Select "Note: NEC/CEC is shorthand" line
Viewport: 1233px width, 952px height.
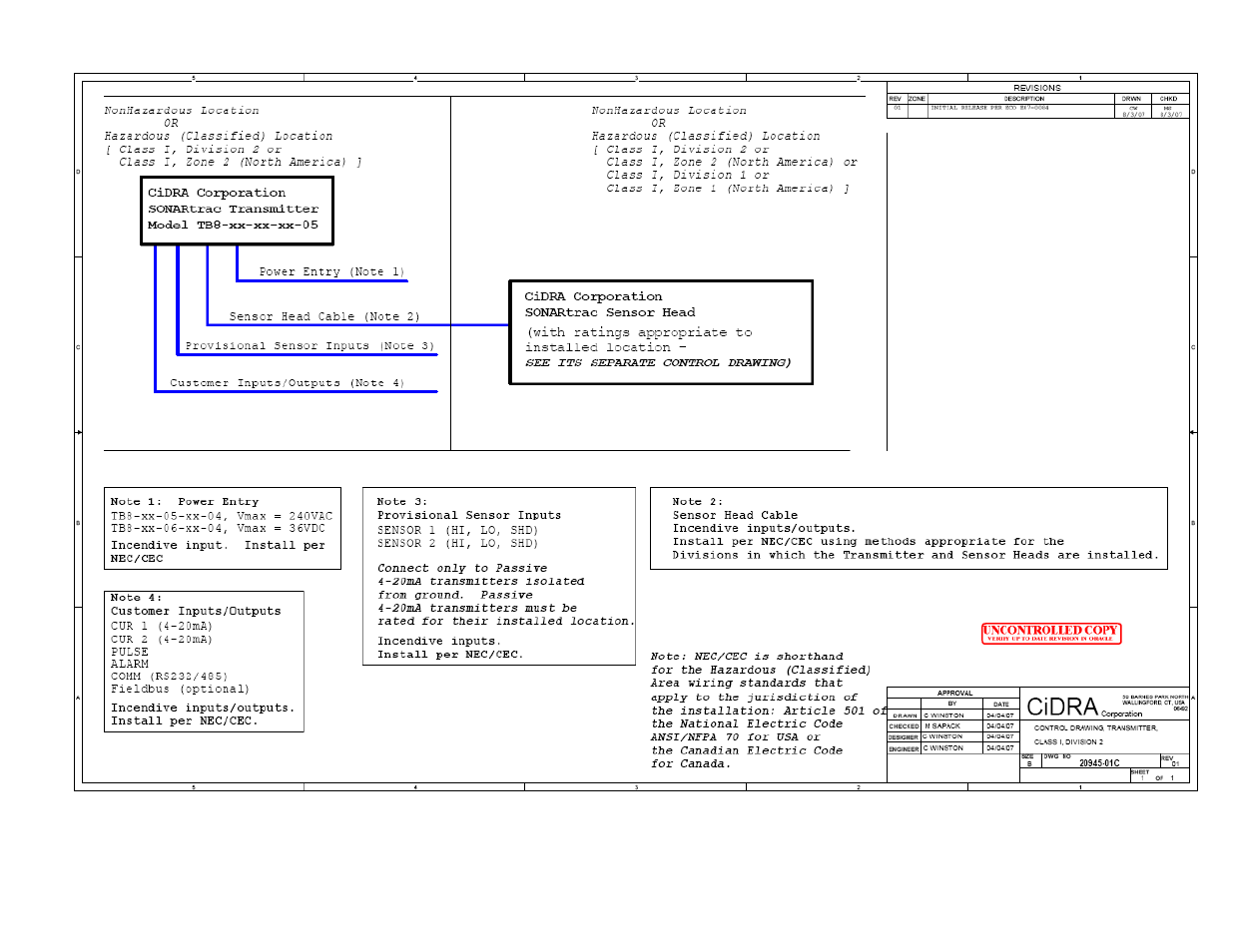747,657
